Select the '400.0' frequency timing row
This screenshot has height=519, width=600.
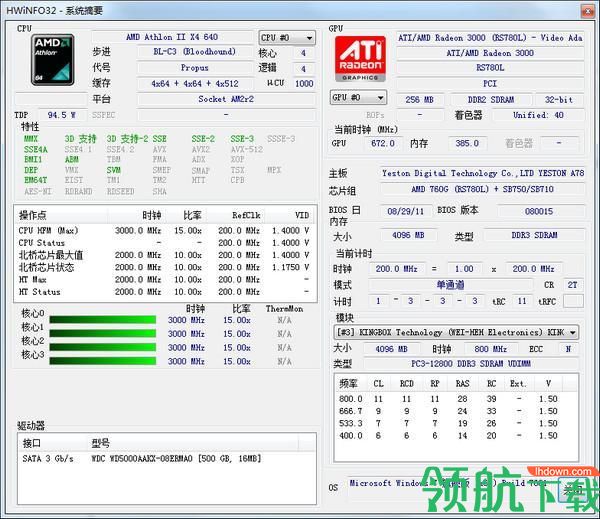[x=455, y=436]
